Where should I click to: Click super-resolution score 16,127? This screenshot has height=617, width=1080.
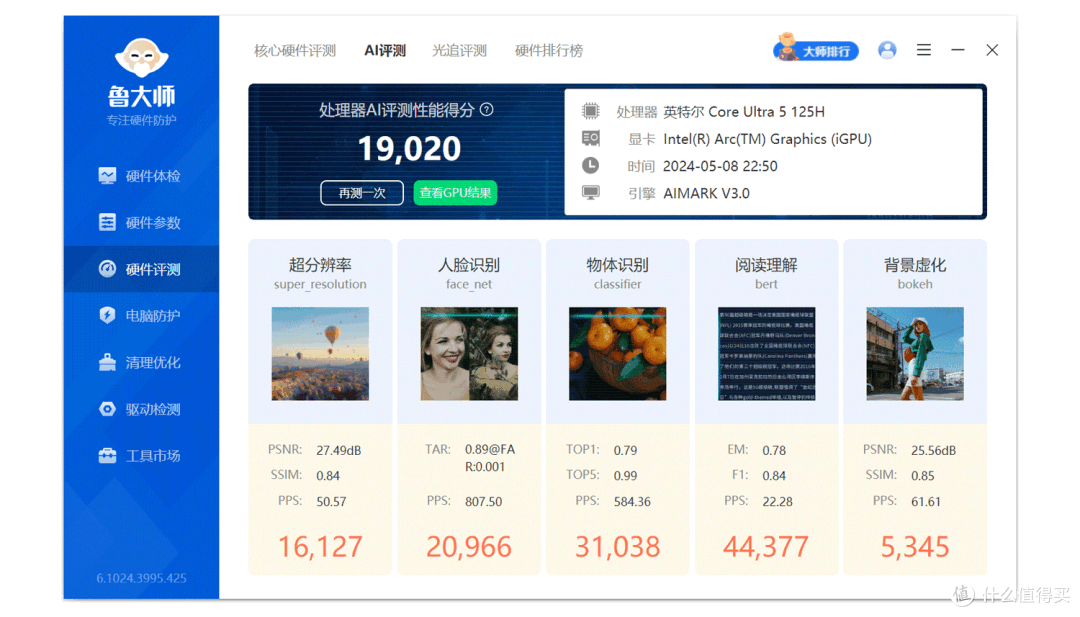(320, 547)
